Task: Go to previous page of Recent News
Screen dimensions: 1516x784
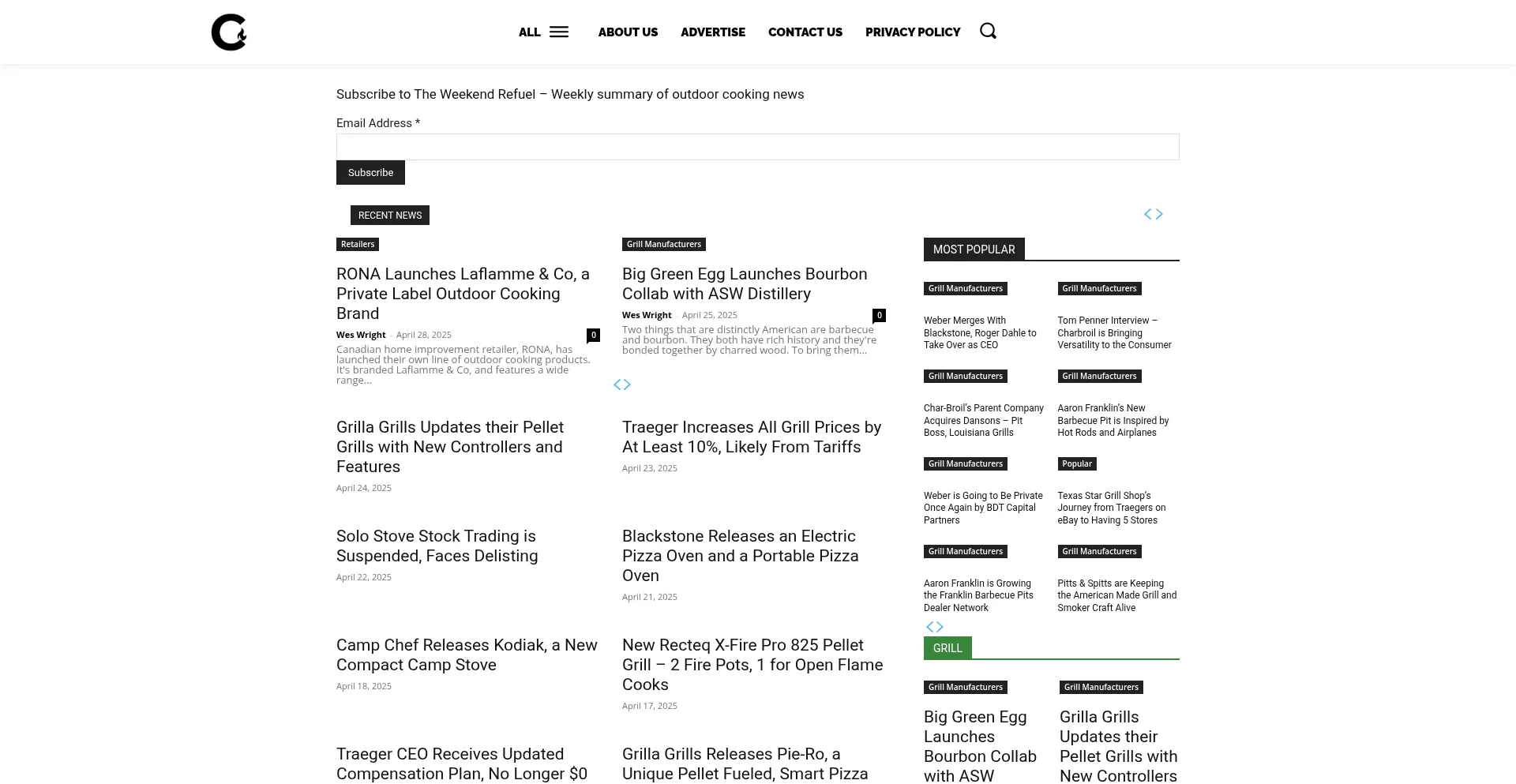Action: click(x=617, y=385)
